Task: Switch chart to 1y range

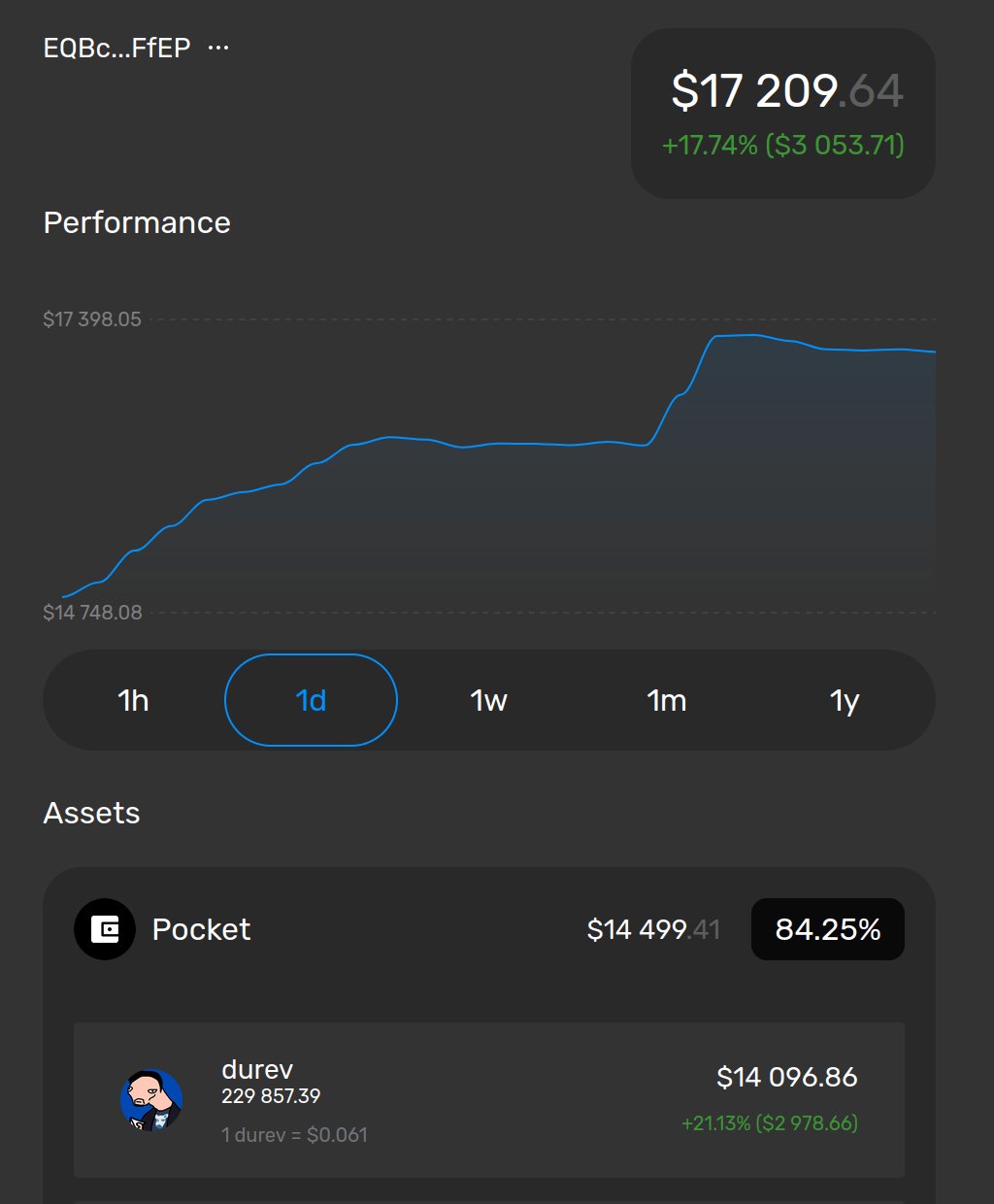Action: pyautogui.click(x=845, y=700)
